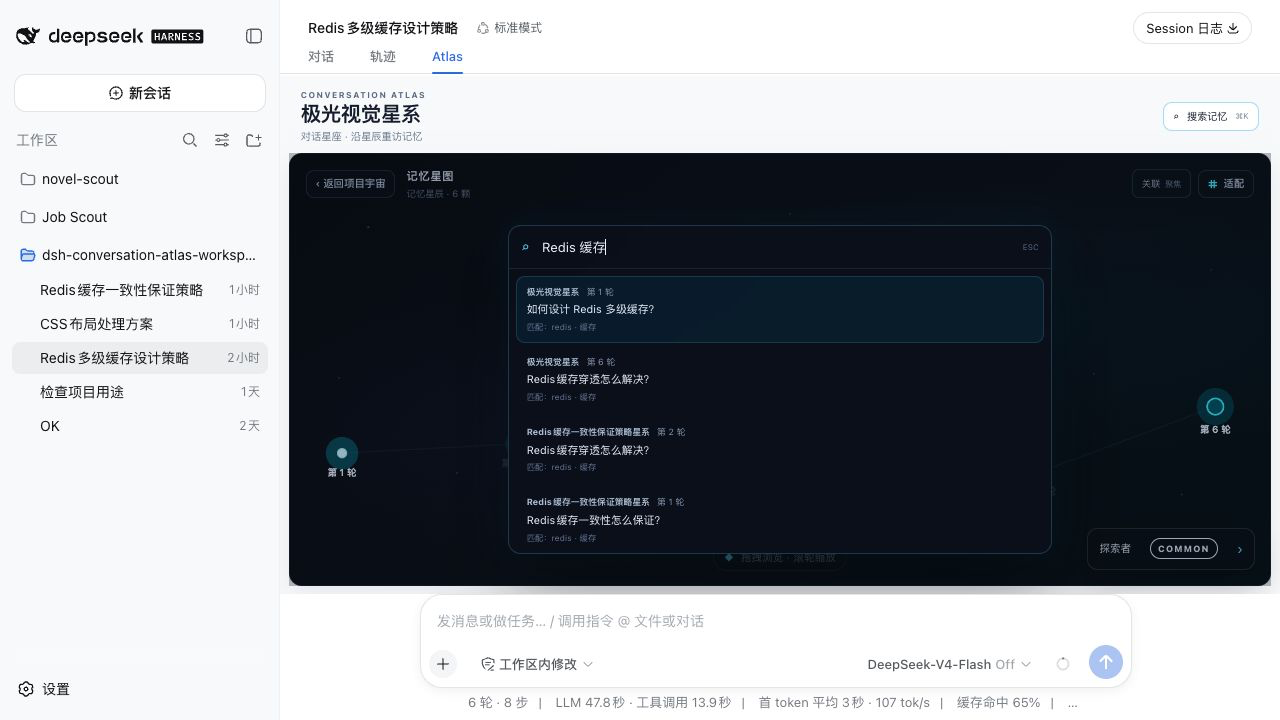The height and width of the screenshot is (720, 1280).
Task: Click the settings gear icon
Action: (x=26, y=689)
